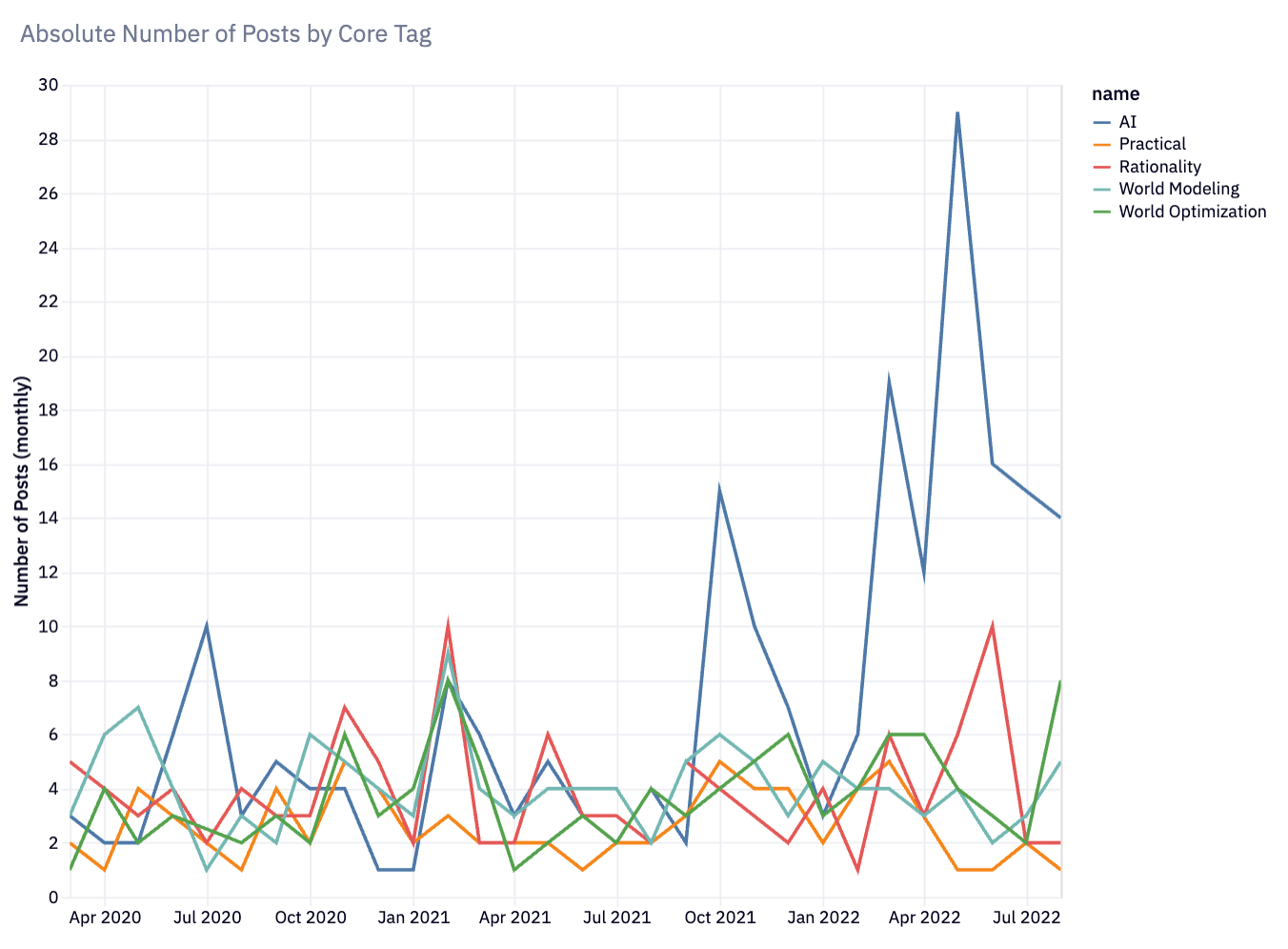Click the chart title text

tap(226, 34)
